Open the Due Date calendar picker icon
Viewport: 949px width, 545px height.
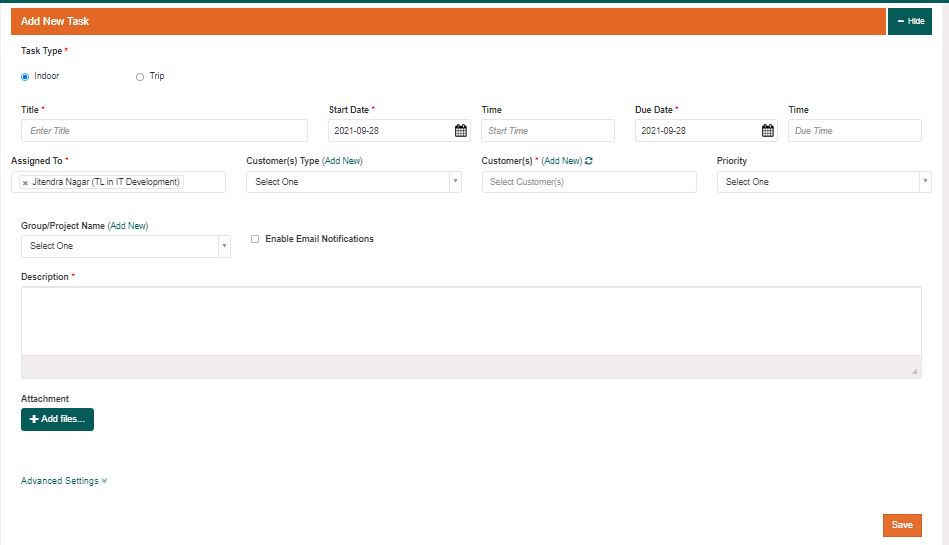point(767,131)
